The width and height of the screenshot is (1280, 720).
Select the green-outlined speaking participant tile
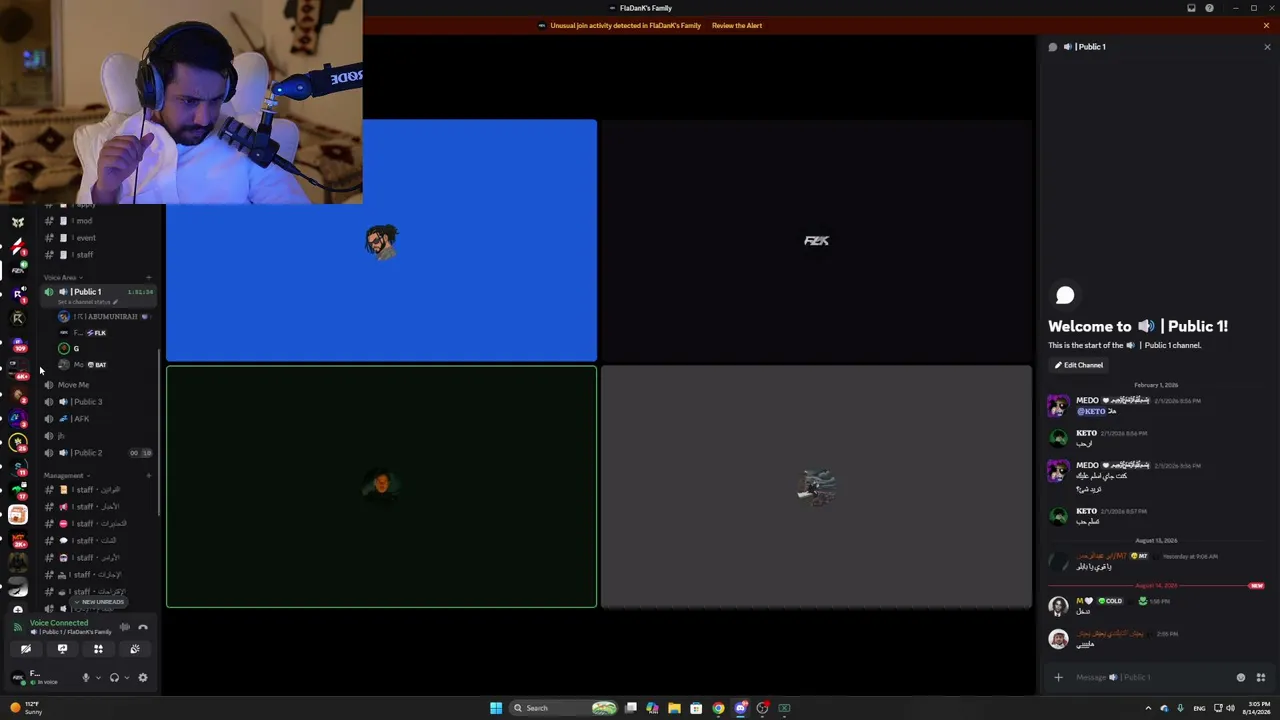381,487
